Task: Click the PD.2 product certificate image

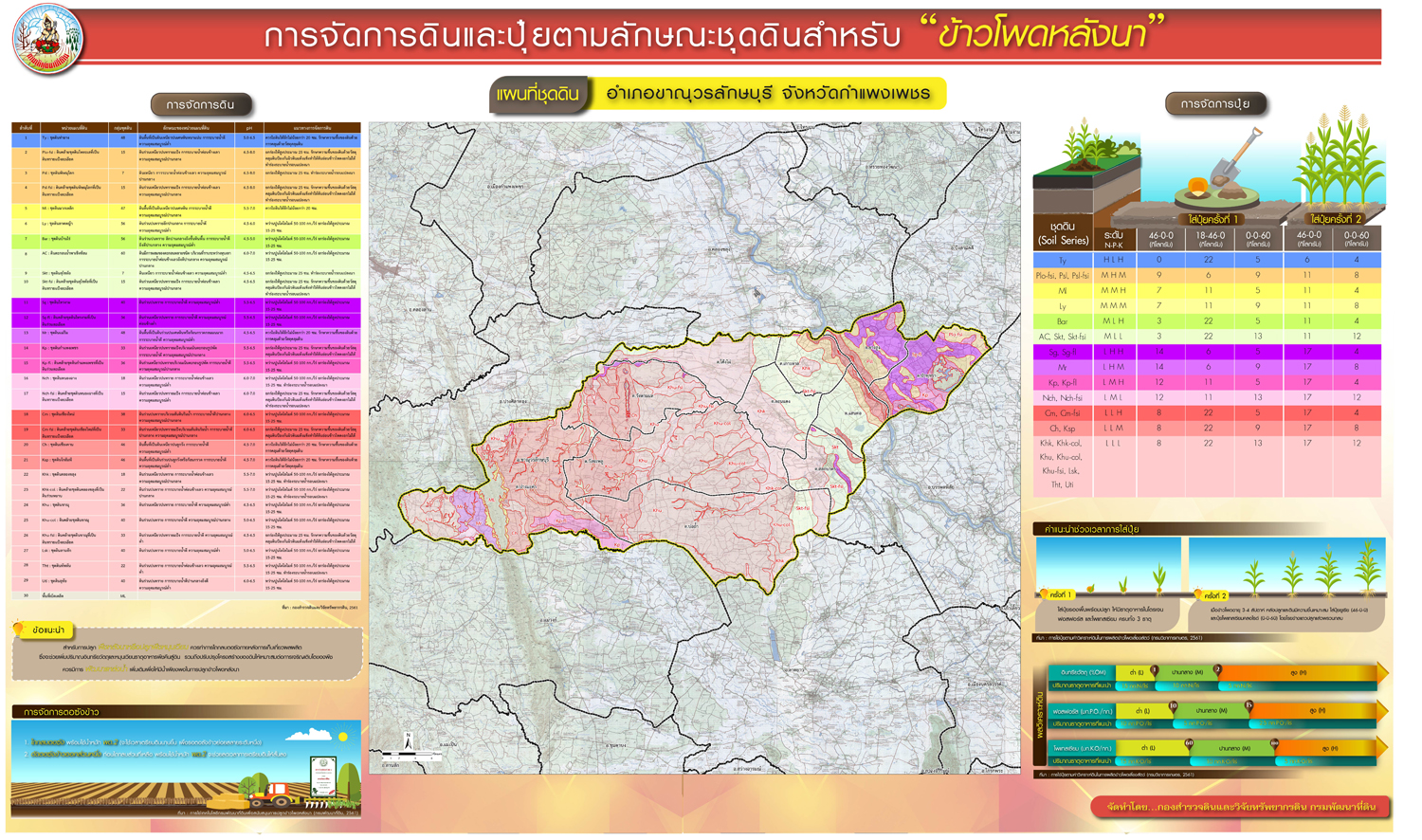Action: (x=323, y=775)
